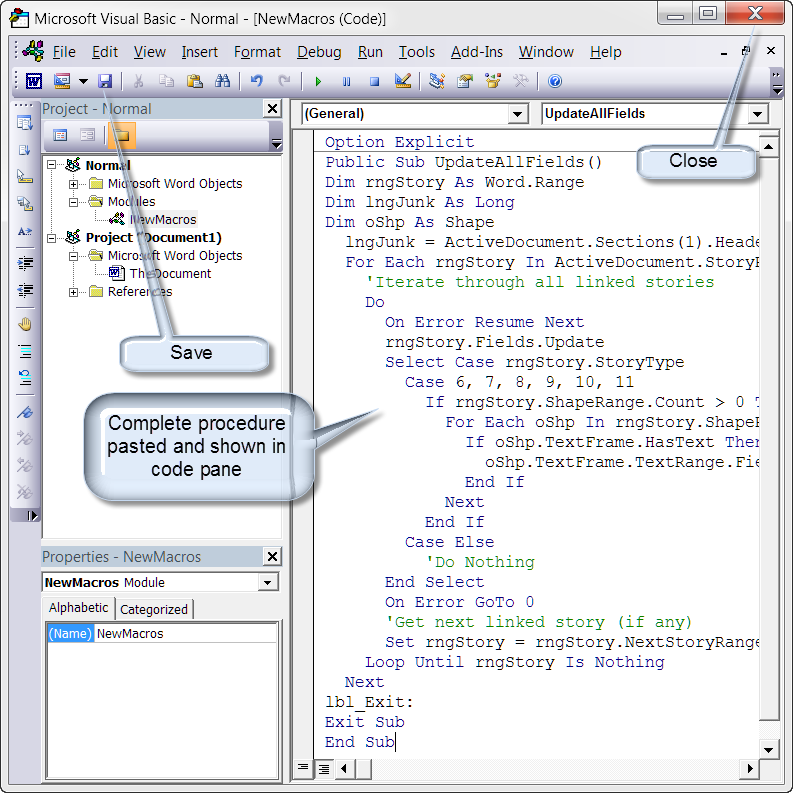Image resolution: width=793 pixels, height=793 pixels.
Task: Click View Code icon in the Project panel
Action: 60,135
